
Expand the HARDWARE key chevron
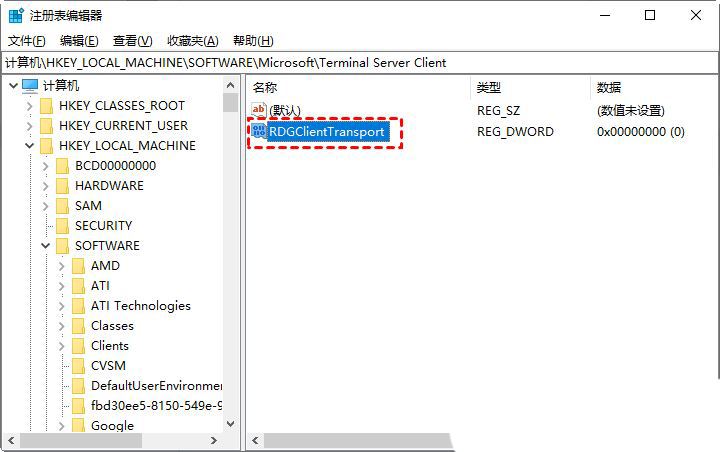pos(45,186)
